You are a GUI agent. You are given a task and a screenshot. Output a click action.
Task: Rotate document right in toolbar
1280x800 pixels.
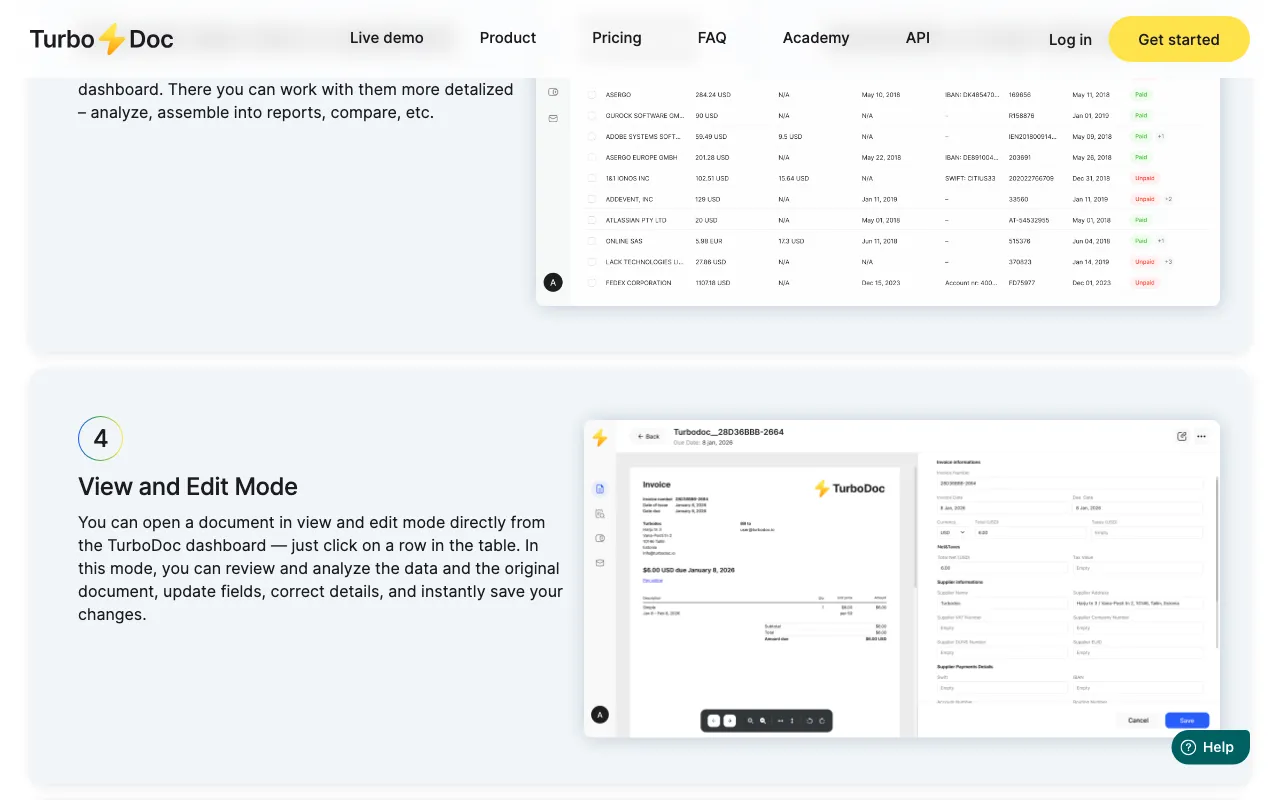tap(822, 720)
